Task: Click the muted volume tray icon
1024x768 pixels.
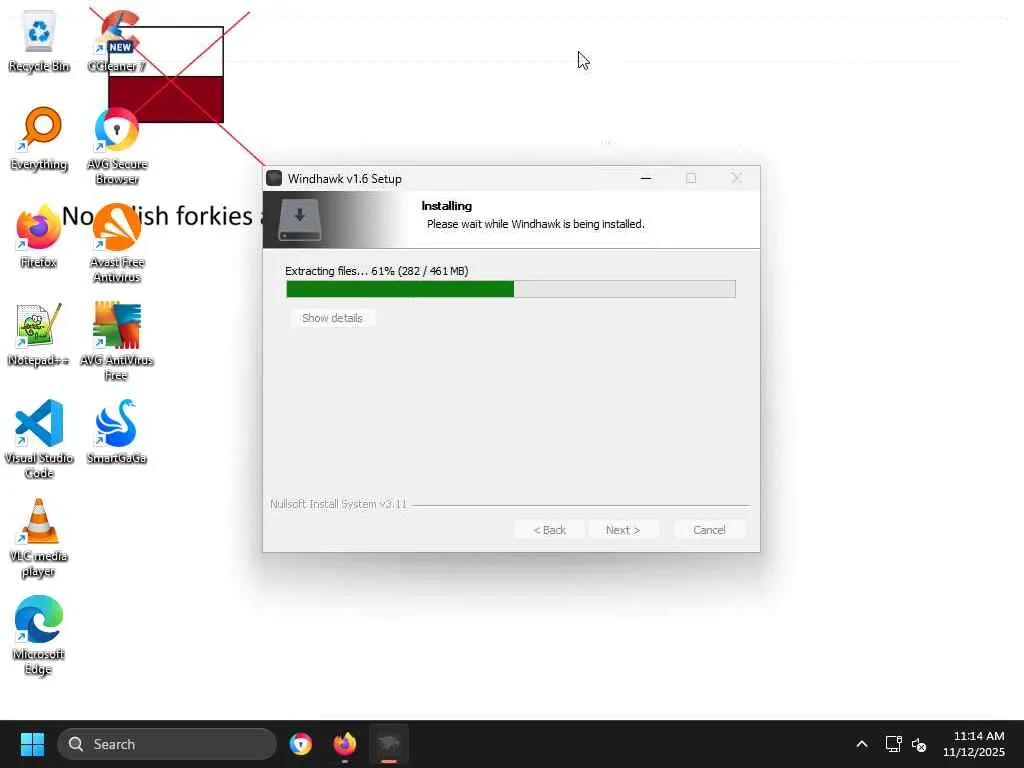Action: (919, 744)
